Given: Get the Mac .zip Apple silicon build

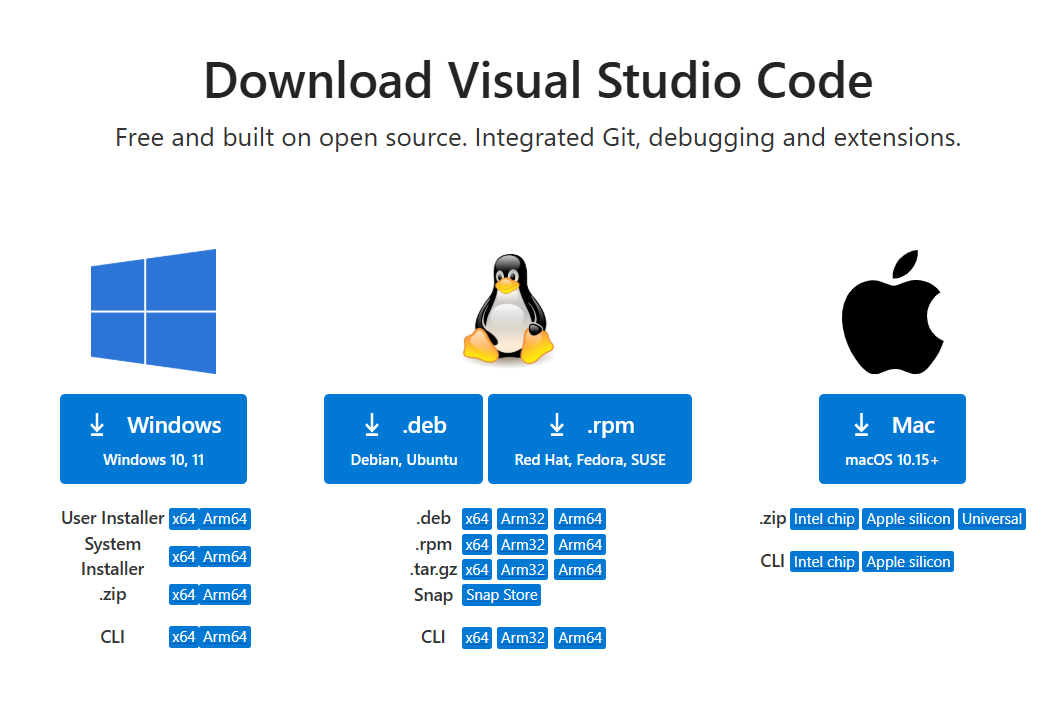Looking at the screenshot, I should pos(908,519).
